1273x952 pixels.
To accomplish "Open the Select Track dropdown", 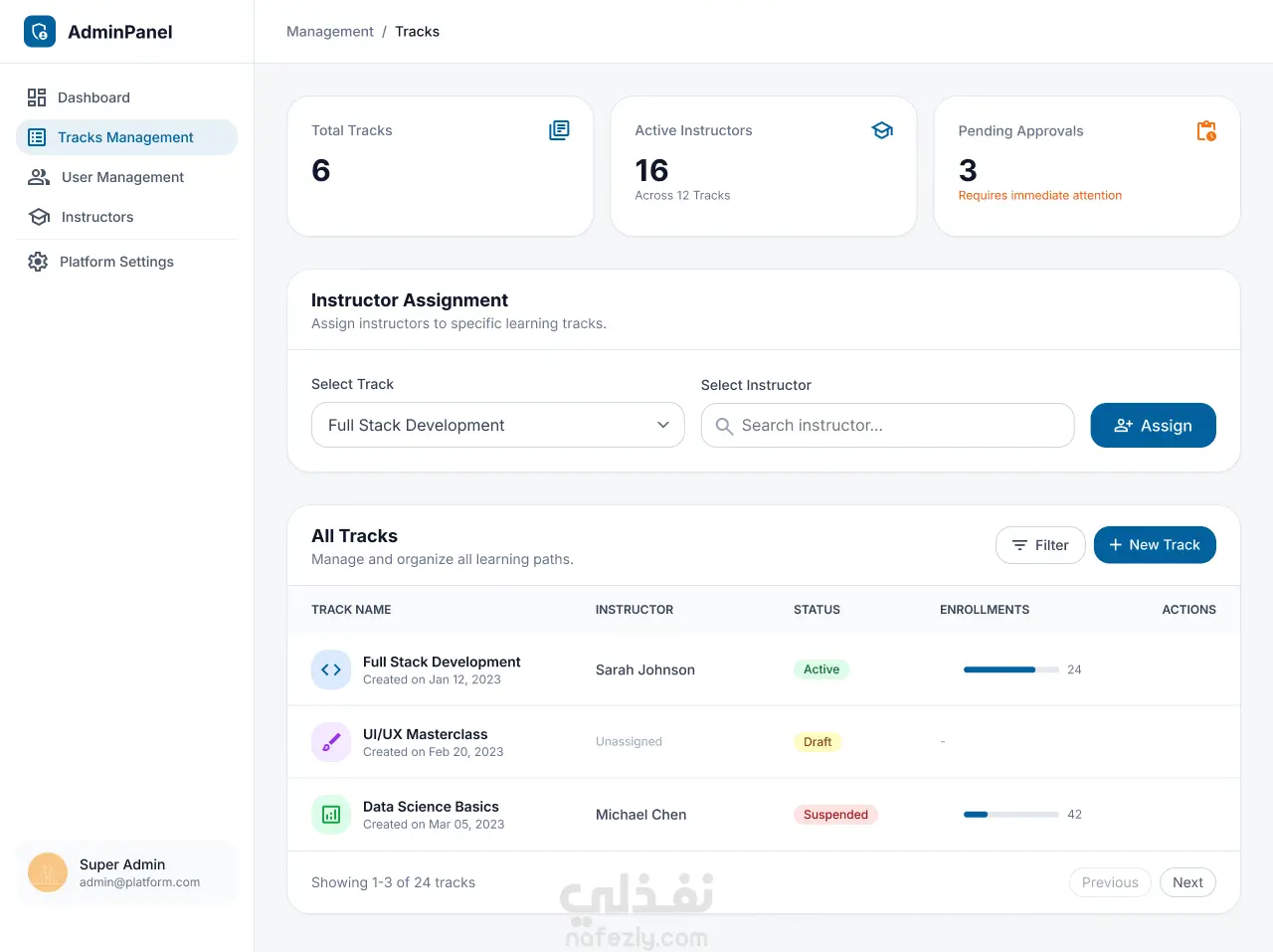I will tap(498, 425).
